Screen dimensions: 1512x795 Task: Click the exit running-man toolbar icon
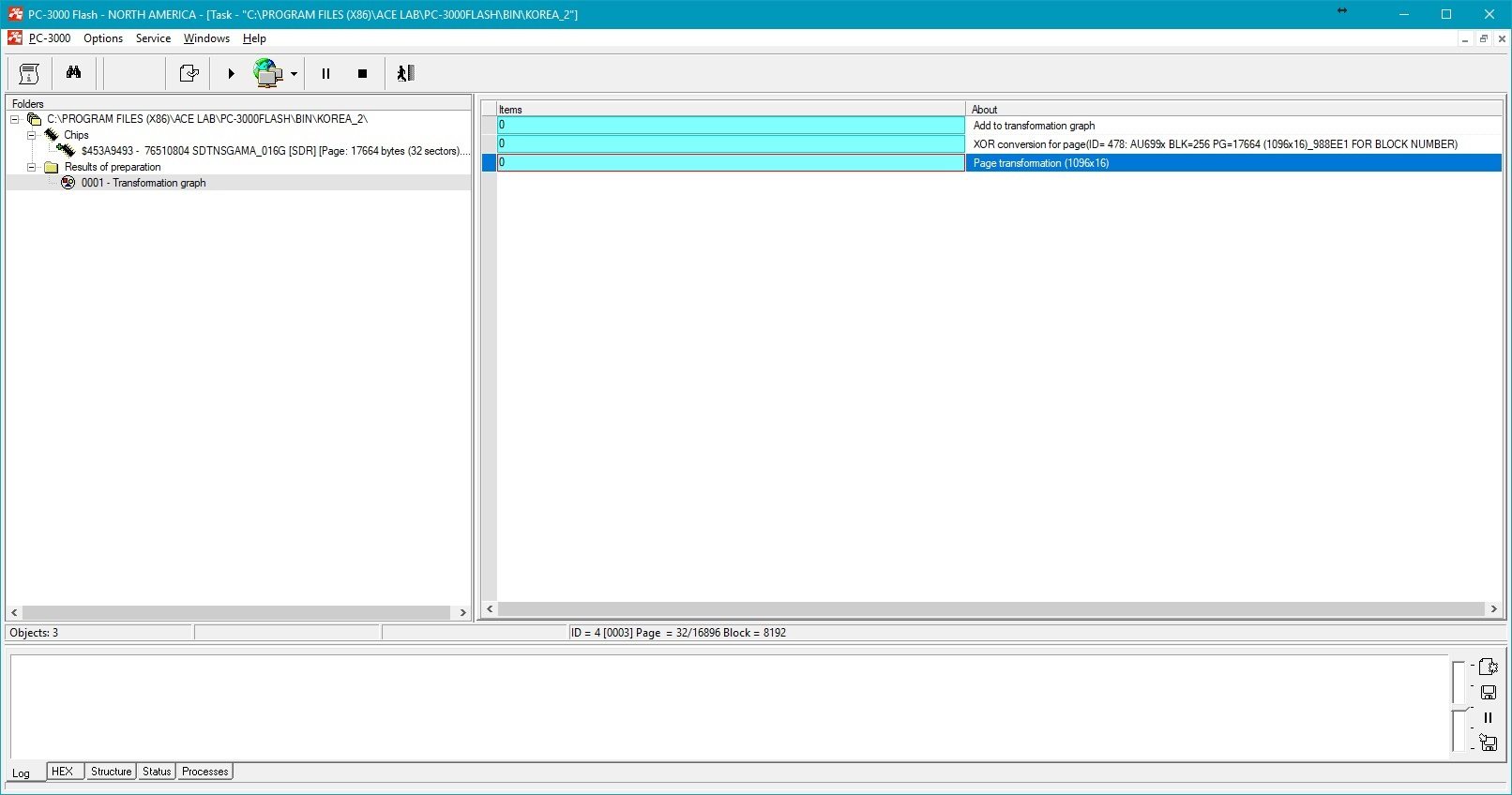[405, 73]
